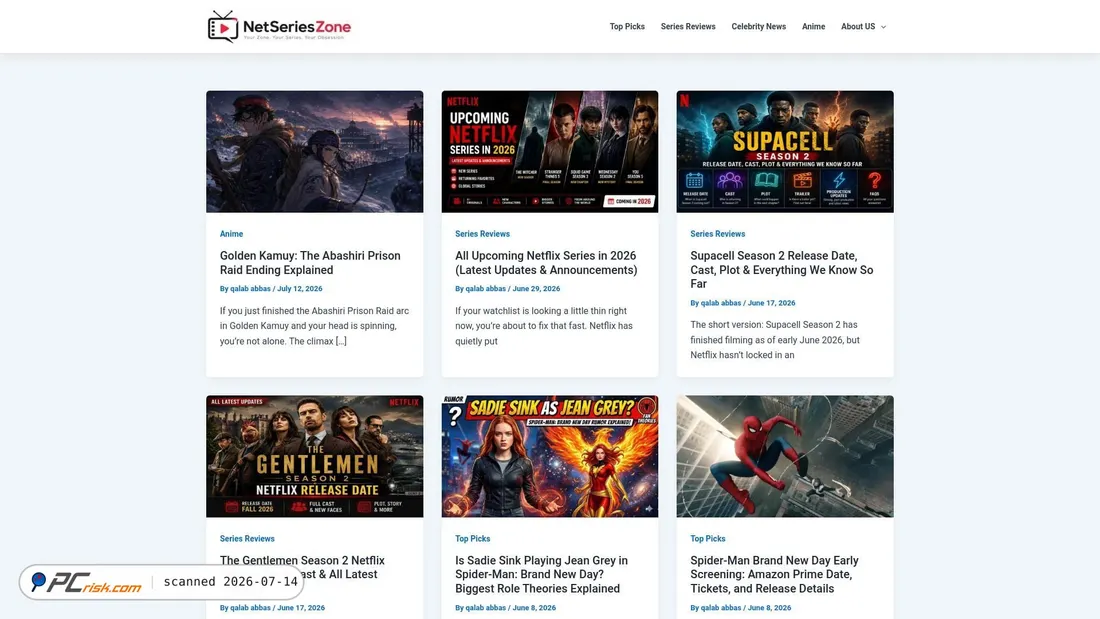Click the "If your watchlist is looking" excerpt
Viewport: 1100px width, 619px height.
pyautogui.click(x=544, y=326)
